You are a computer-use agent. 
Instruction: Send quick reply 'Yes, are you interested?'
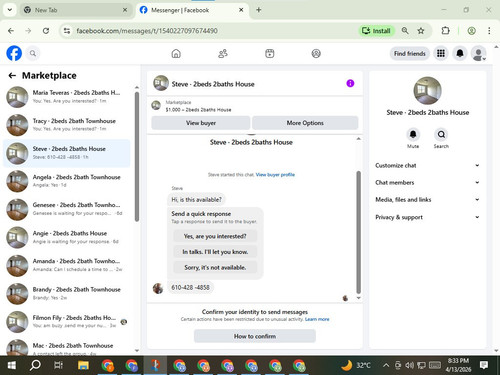pos(215,236)
